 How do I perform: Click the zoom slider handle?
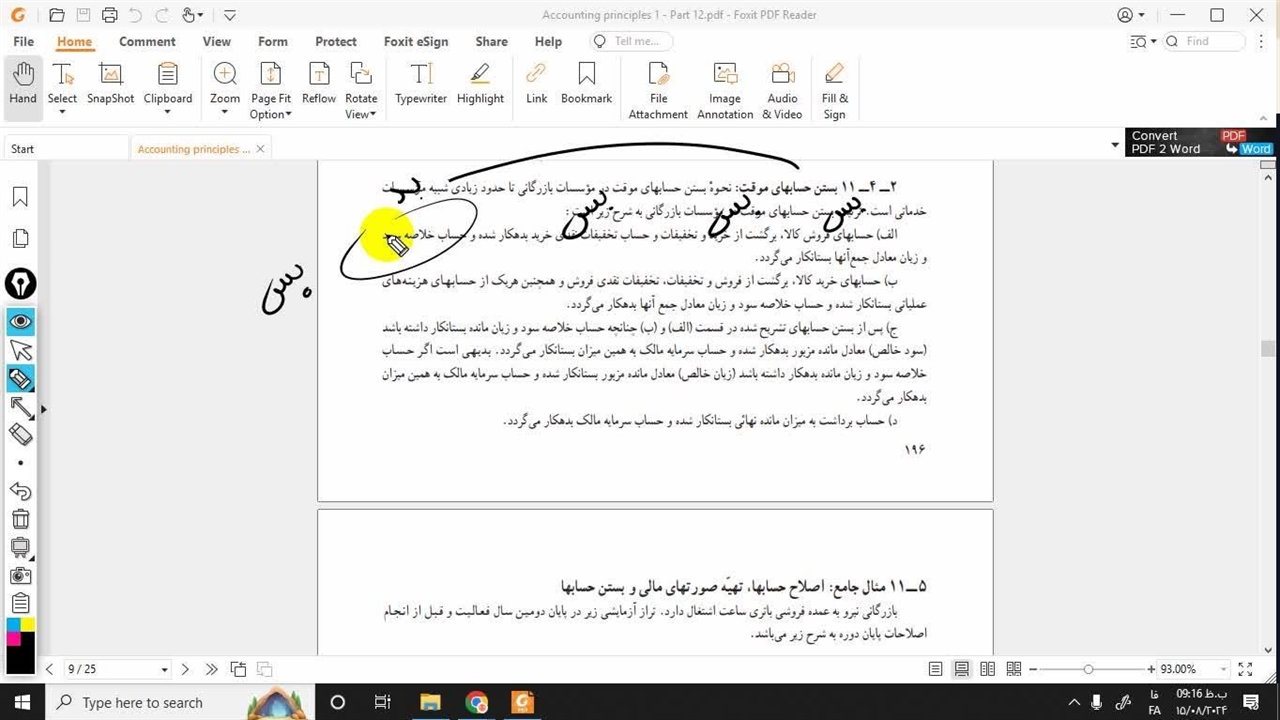[1088, 669]
